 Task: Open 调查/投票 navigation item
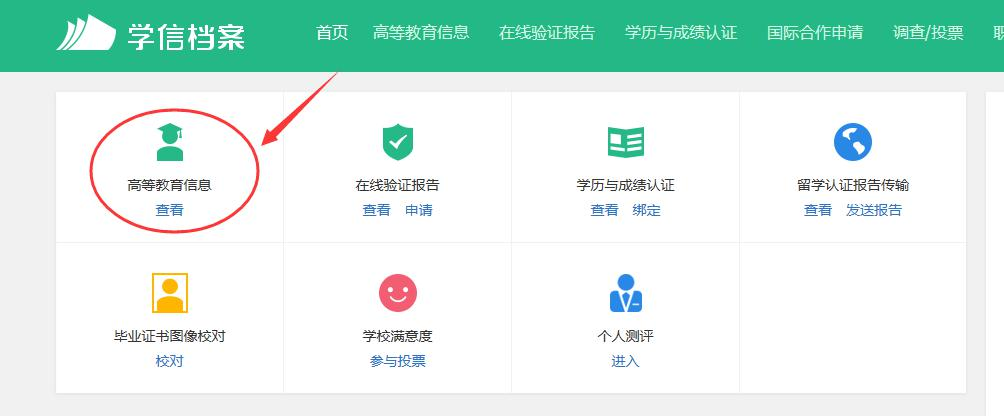(x=928, y=33)
